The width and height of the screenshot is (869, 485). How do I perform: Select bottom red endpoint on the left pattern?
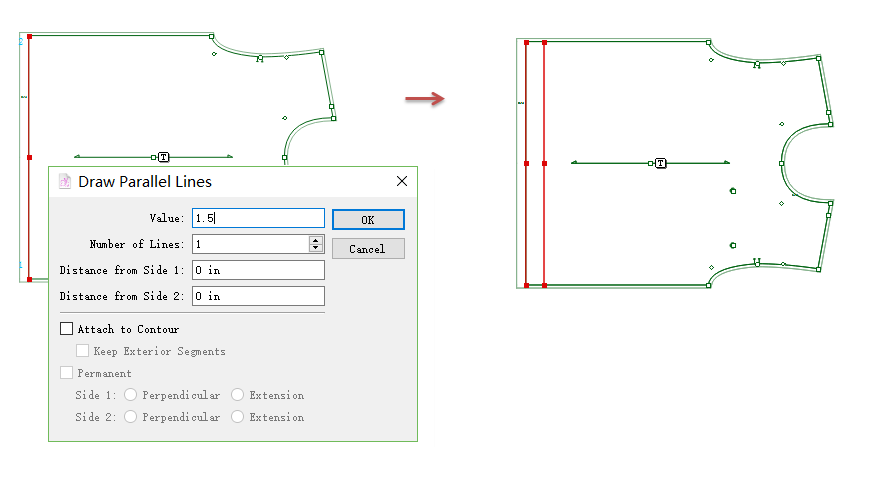(x=29, y=279)
